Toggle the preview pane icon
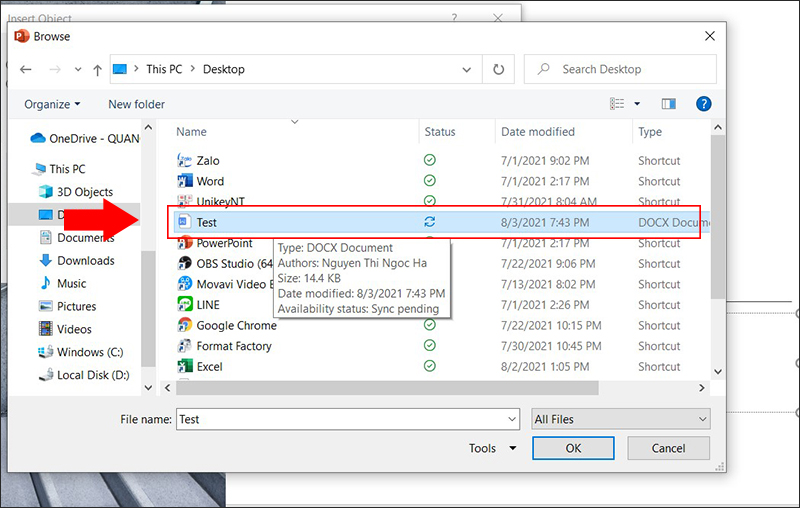 tap(669, 104)
